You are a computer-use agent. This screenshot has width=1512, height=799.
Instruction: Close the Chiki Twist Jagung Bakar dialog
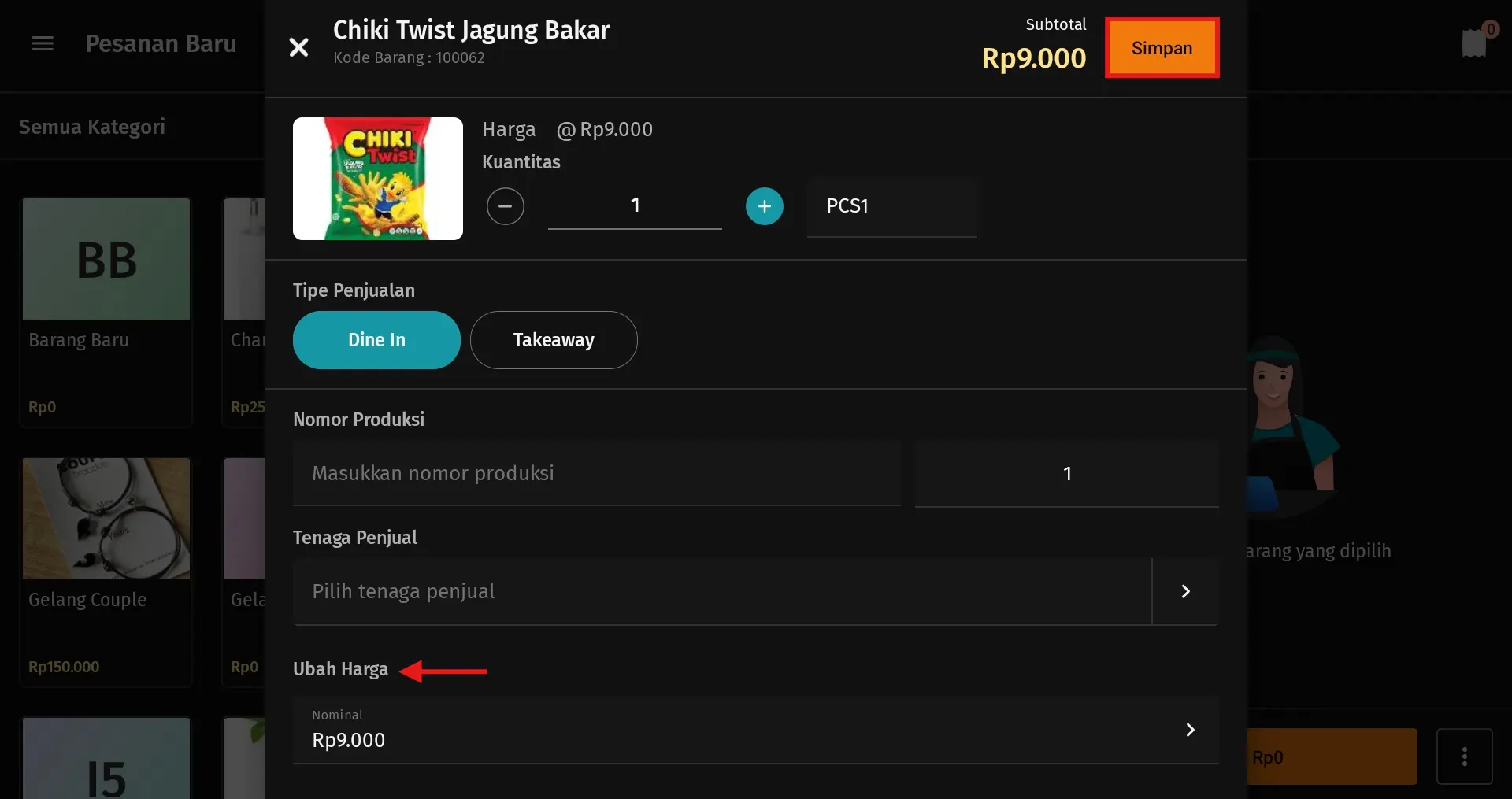click(x=298, y=47)
